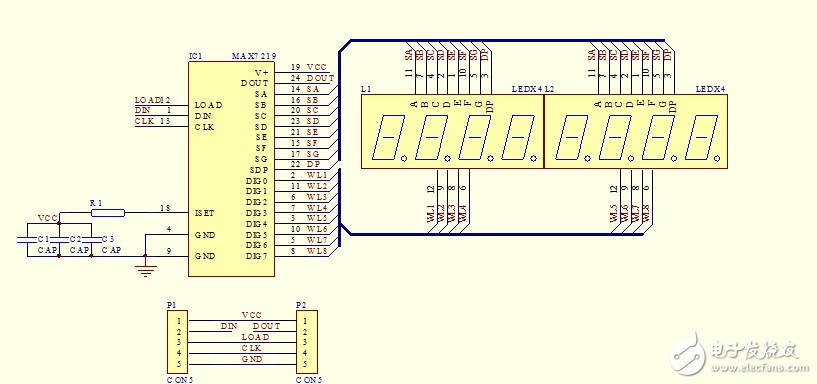Click the CLK wire between P1 and P2

(x=242, y=353)
